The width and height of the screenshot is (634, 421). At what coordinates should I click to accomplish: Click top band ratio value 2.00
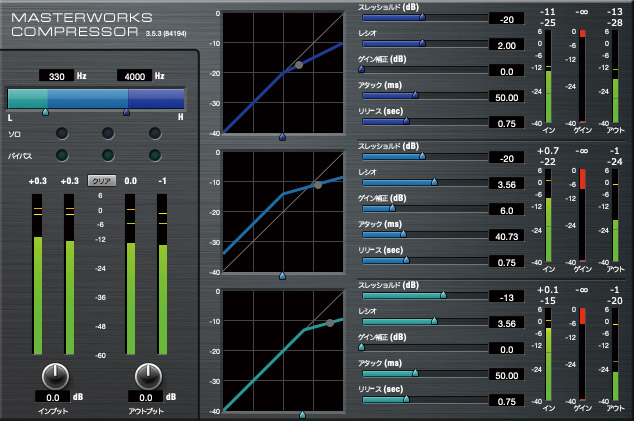(x=507, y=45)
